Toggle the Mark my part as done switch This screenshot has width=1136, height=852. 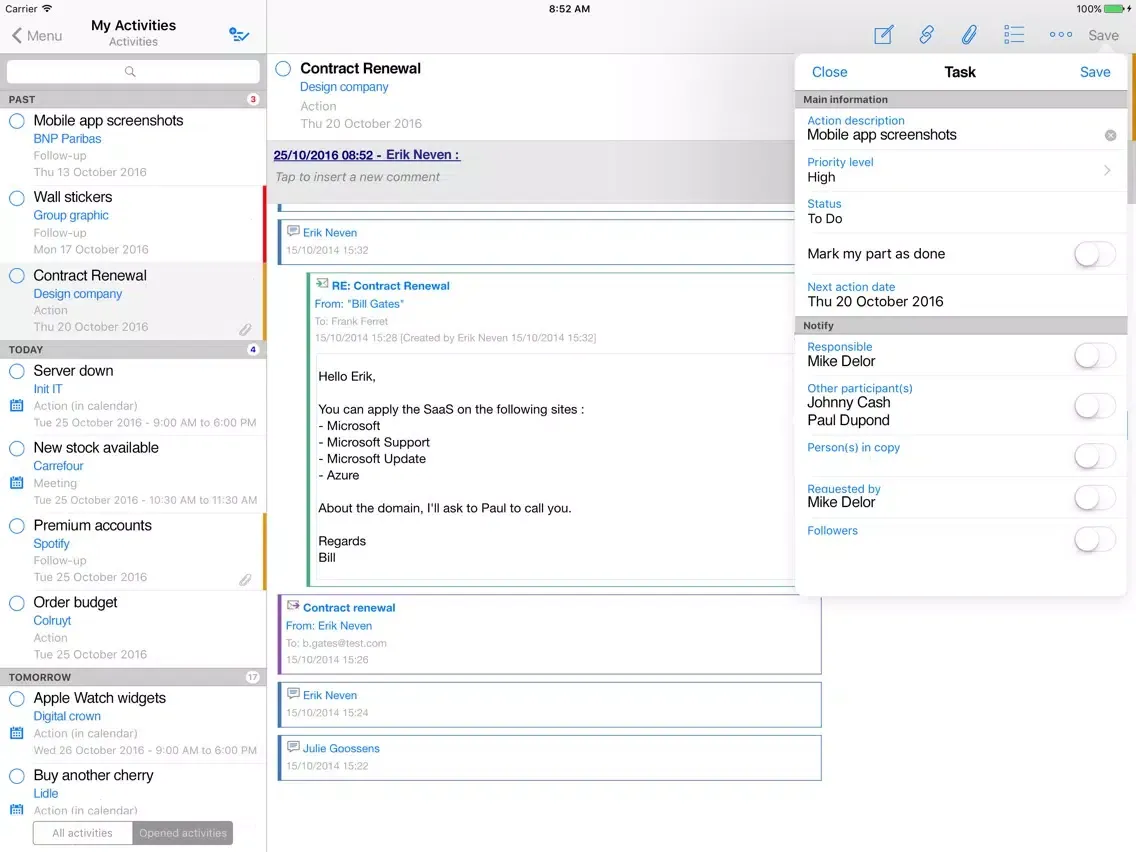point(1094,254)
